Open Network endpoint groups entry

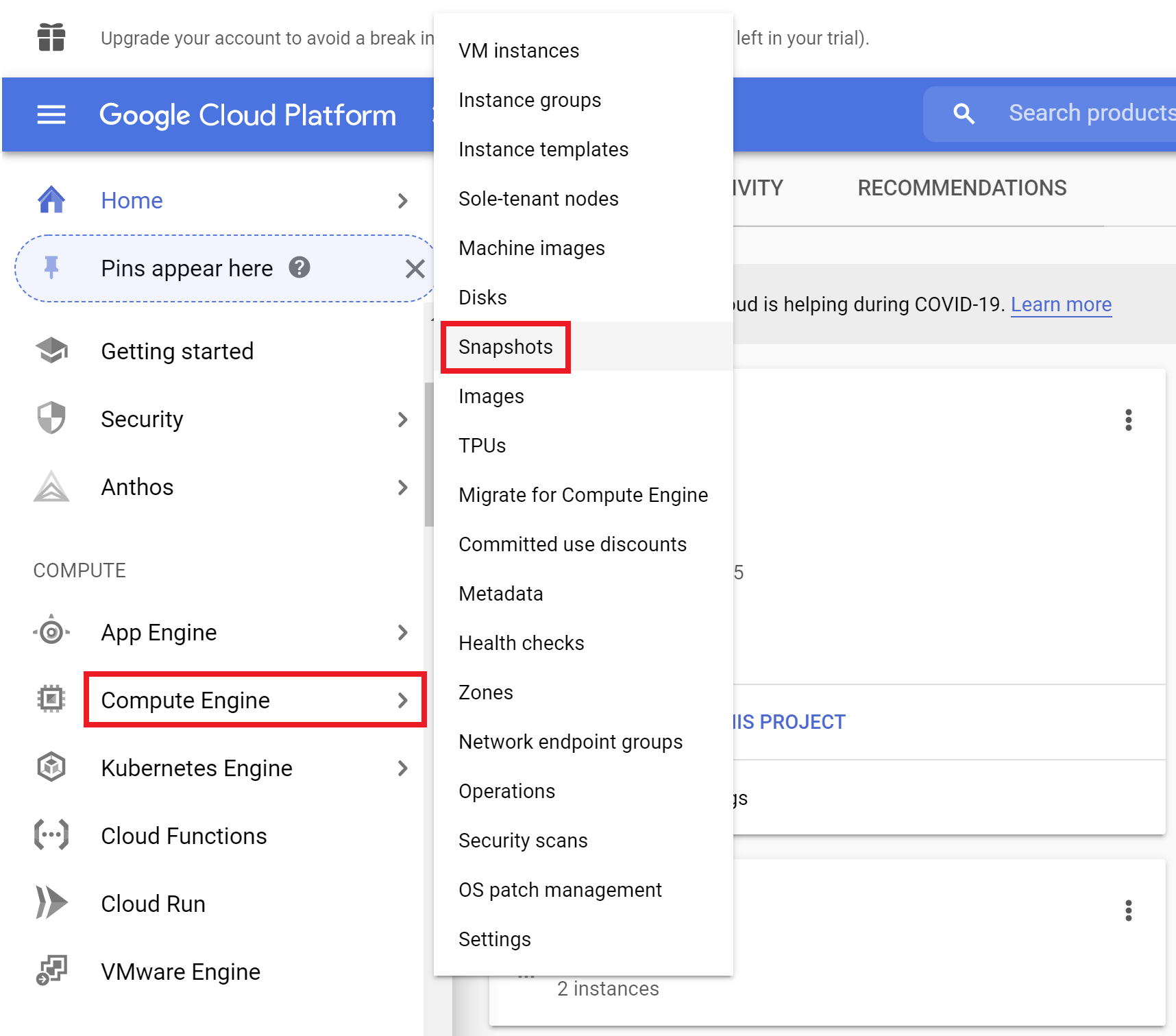click(583, 742)
